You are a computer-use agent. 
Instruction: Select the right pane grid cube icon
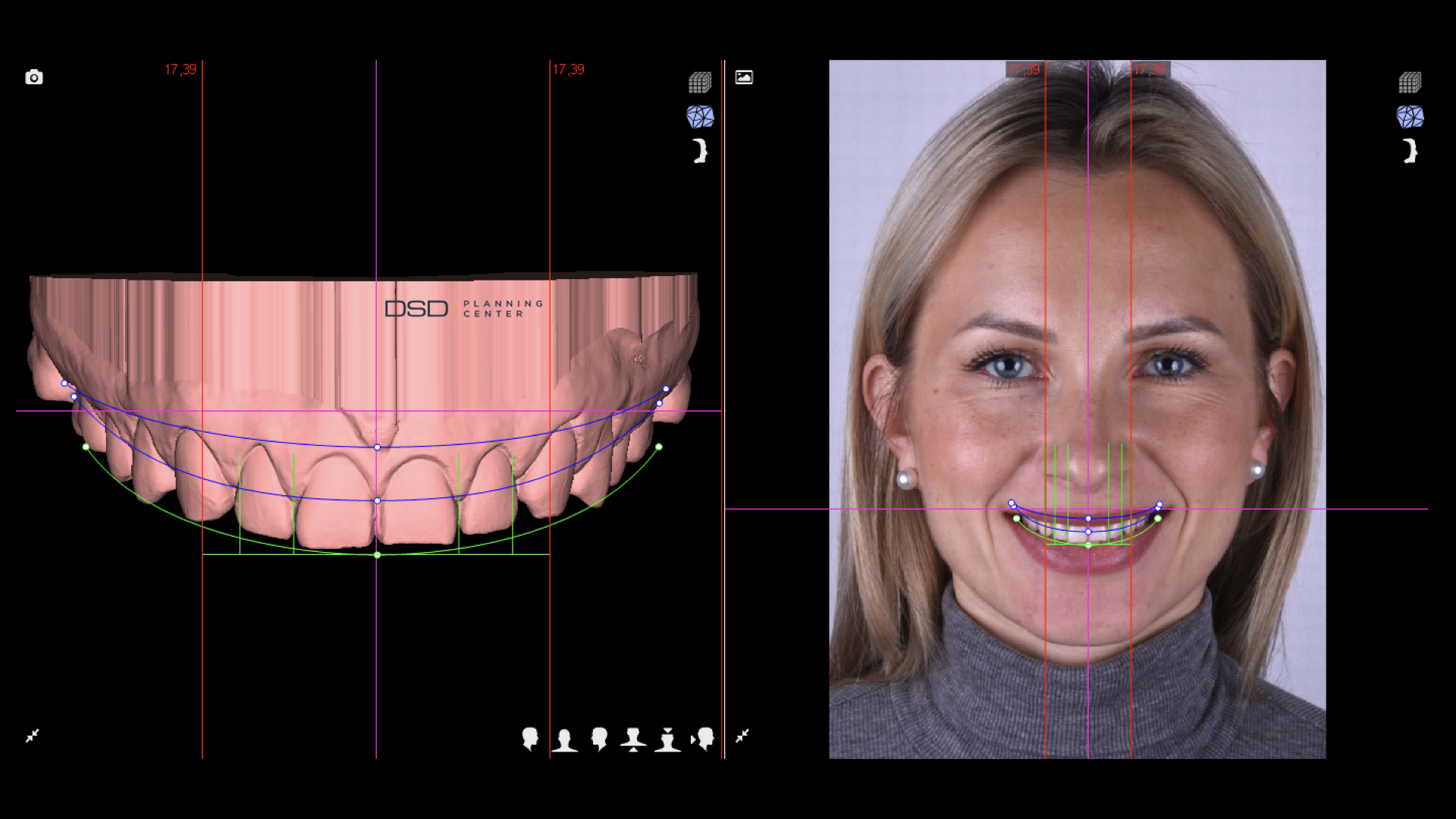[1410, 82]
